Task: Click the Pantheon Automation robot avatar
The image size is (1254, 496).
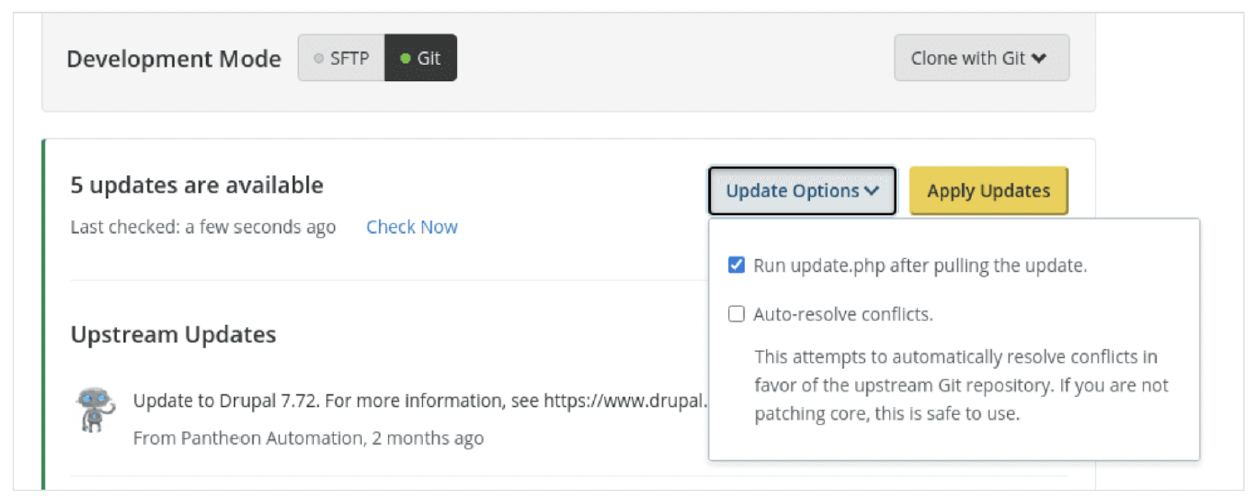Action: point(94,409)
